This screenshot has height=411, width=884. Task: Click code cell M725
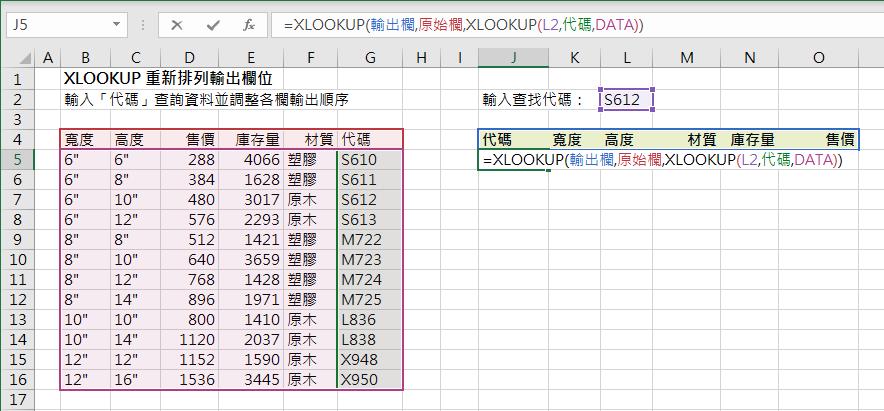(370, 299)
